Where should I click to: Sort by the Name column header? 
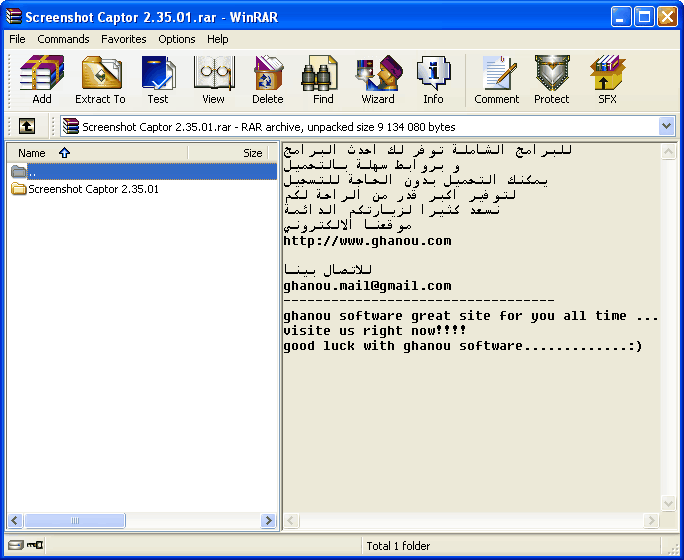pyautogui.click(x=98, y=153)
